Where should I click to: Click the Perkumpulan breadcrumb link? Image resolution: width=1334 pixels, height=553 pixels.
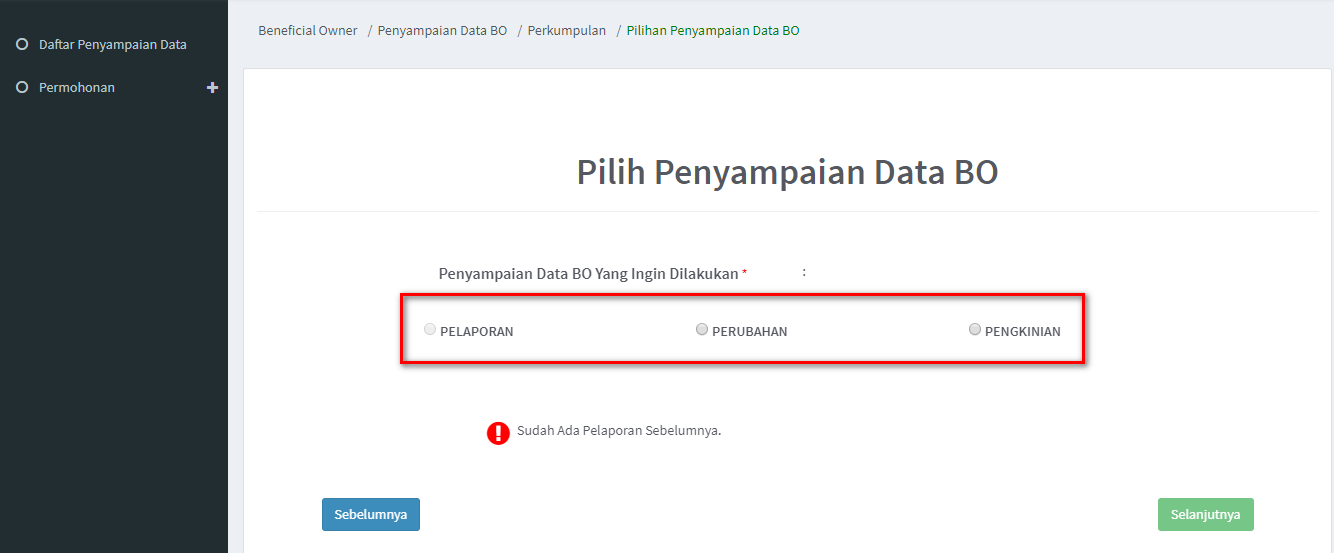pos(566,31)
